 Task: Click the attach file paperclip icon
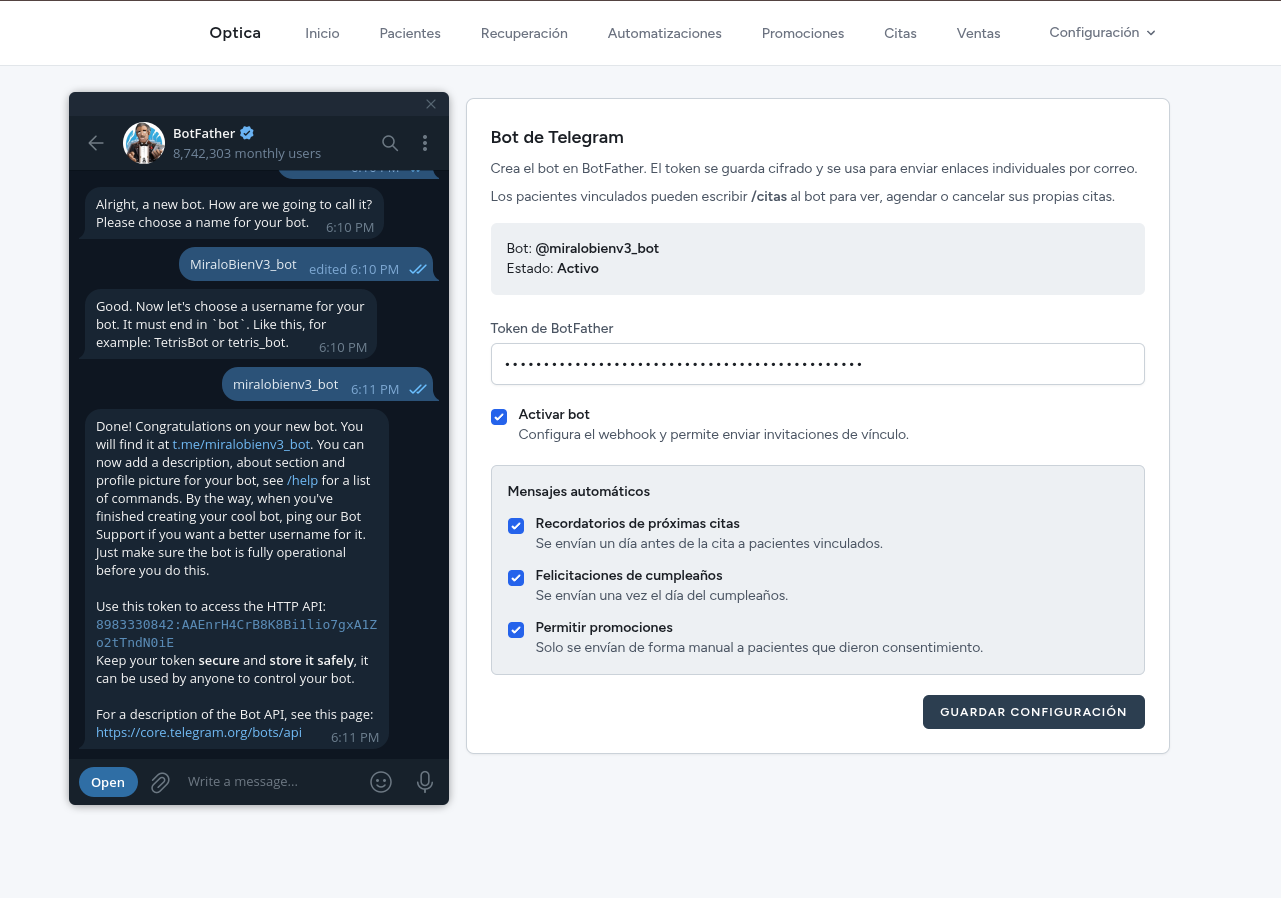pyautogui.click(x=160, y=782)
